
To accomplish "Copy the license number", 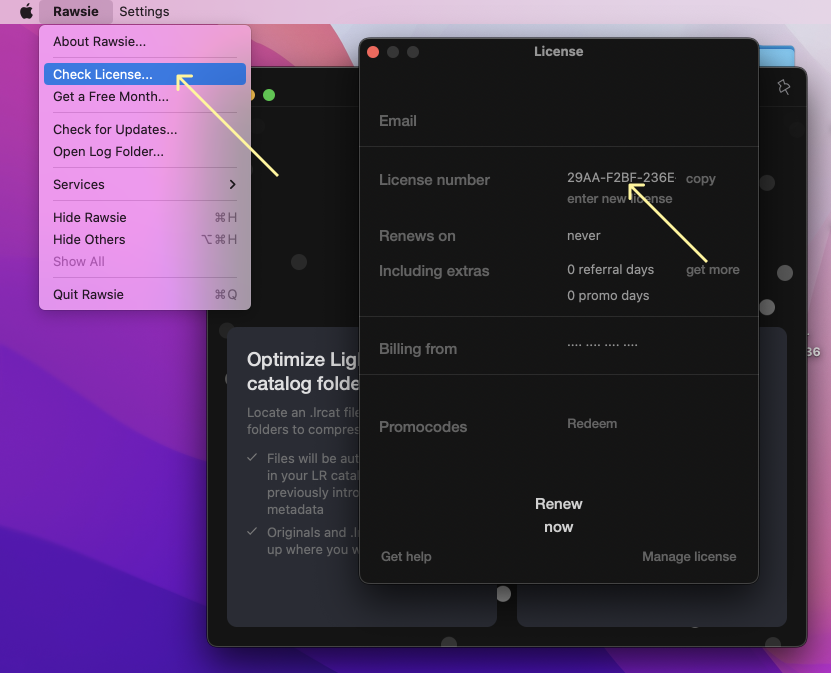I will [701, 179].
